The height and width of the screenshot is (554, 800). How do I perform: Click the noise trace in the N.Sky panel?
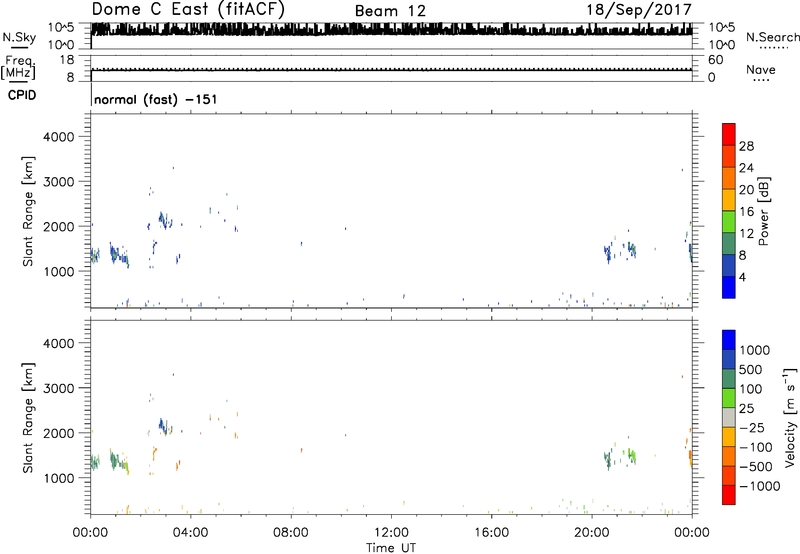click(x=391, y=29)
